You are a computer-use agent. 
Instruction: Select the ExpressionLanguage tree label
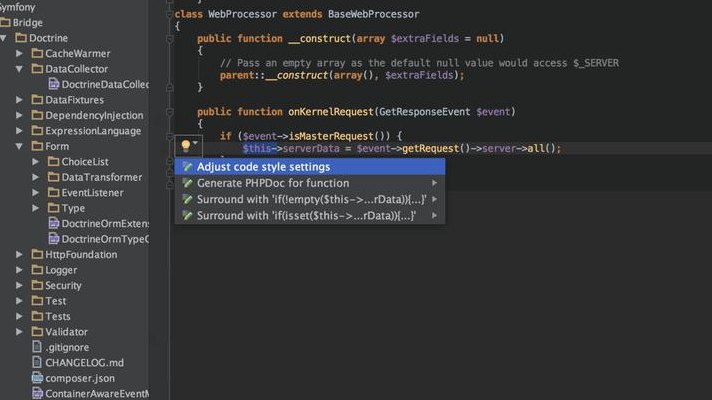coord(93,131)
